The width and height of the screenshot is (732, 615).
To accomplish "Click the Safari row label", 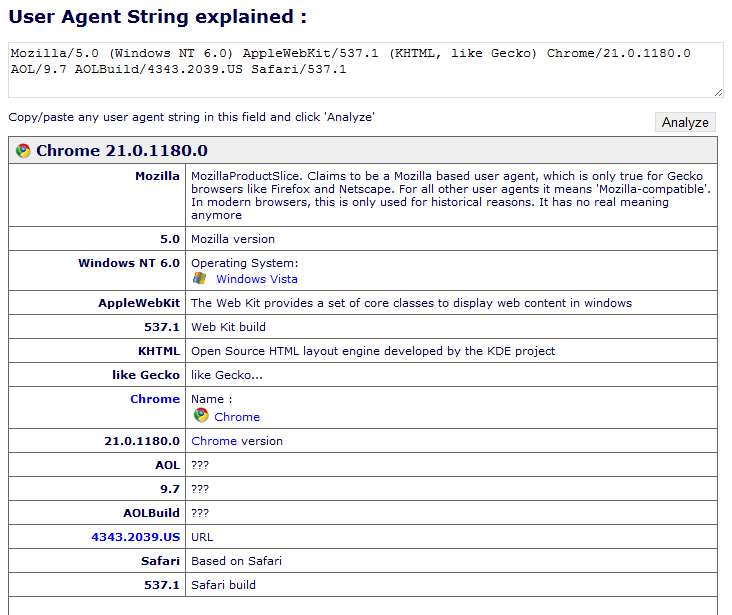I will 160,561.
